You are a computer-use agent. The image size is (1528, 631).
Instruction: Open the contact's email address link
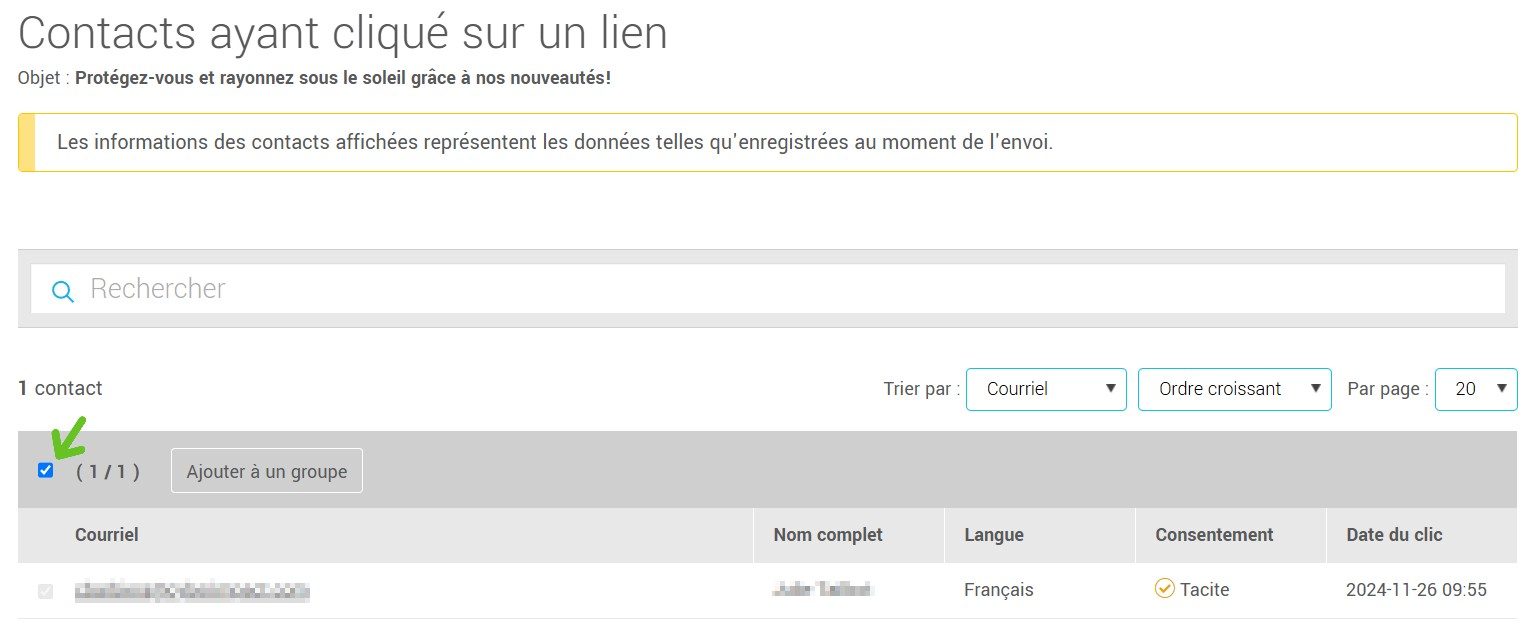tap(190, 590)
